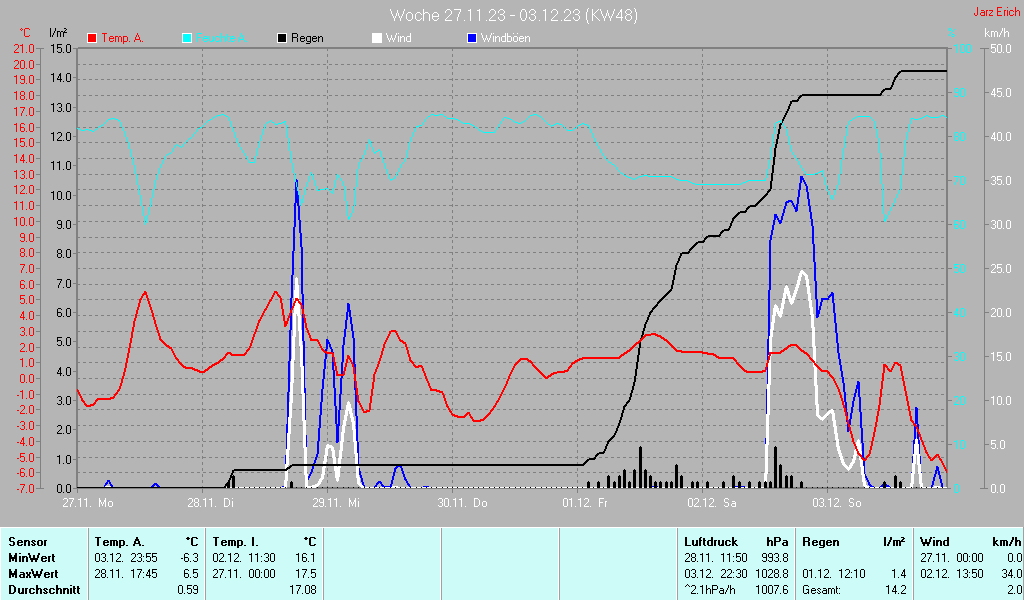The image size is (1024, 600).
Task: Click the ^2.1hPa/h pressure trend value
Action: [710, 590]
